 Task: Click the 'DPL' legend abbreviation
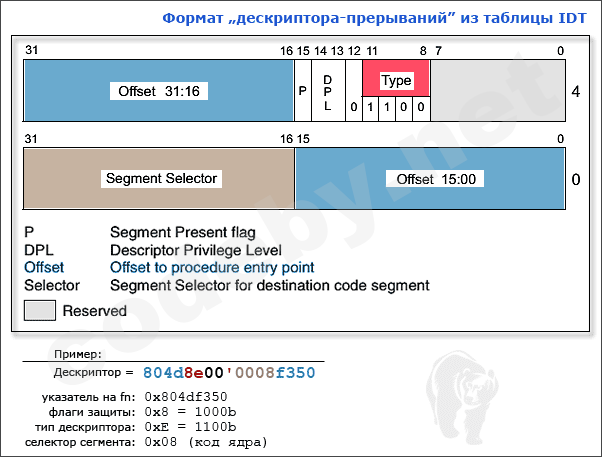click(39, 250)
